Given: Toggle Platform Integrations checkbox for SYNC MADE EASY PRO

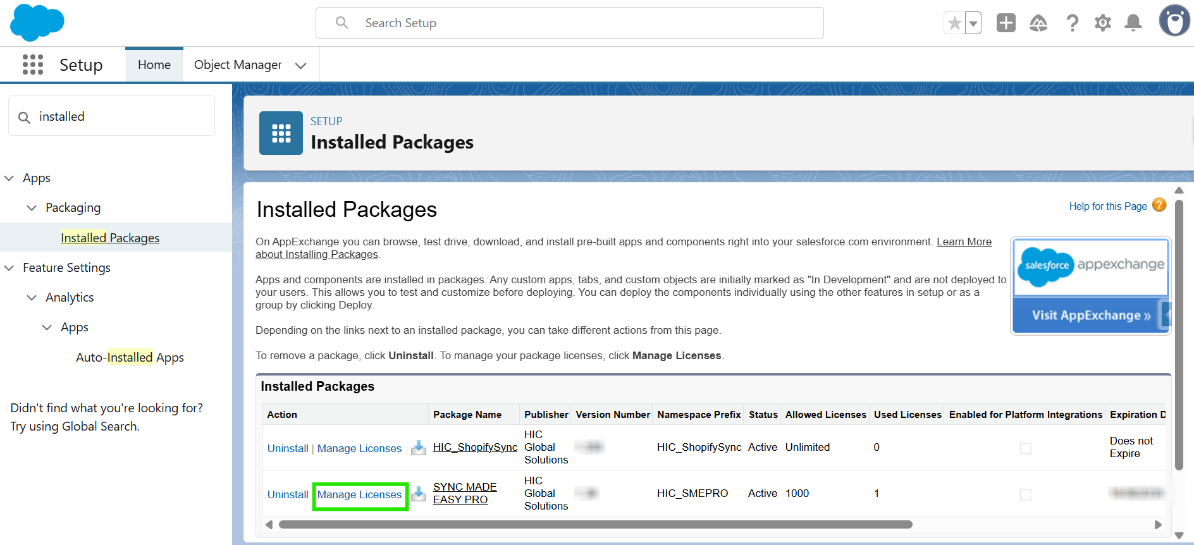Looking at the screenshot, I should [1025, 495].
